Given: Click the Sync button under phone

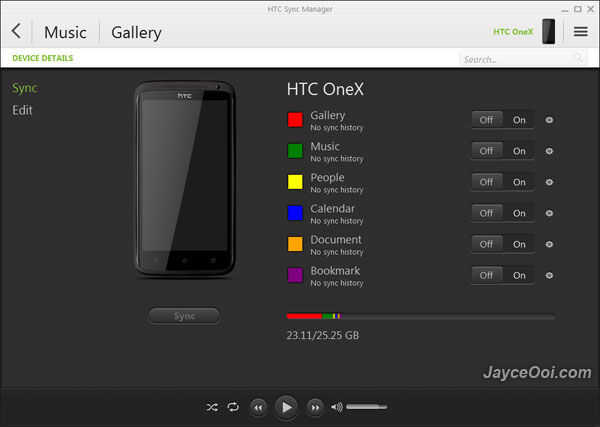Looking at the screenshot, I should pos(184,316).
